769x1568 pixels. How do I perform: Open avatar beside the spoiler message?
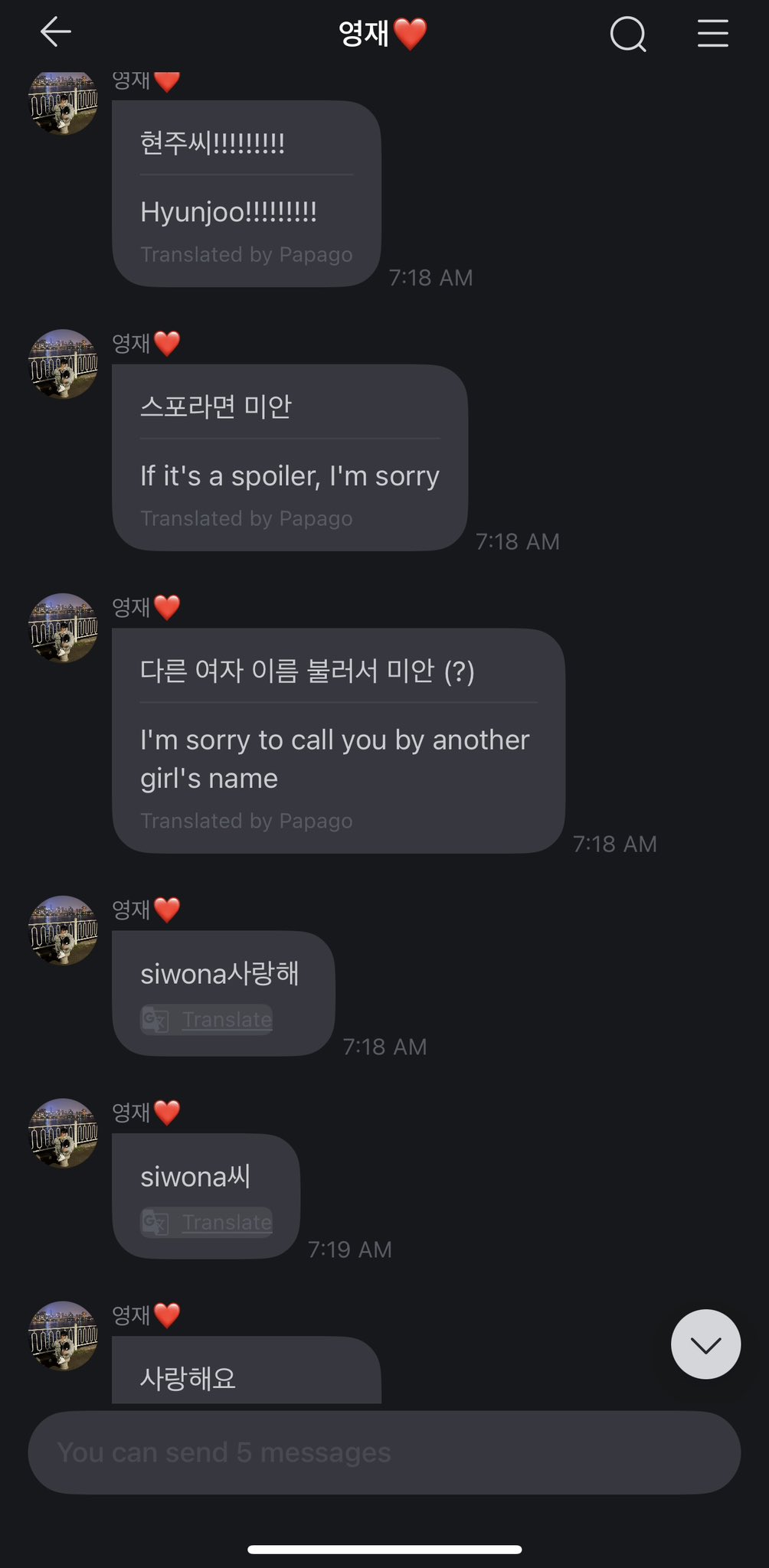click(64, 364)
